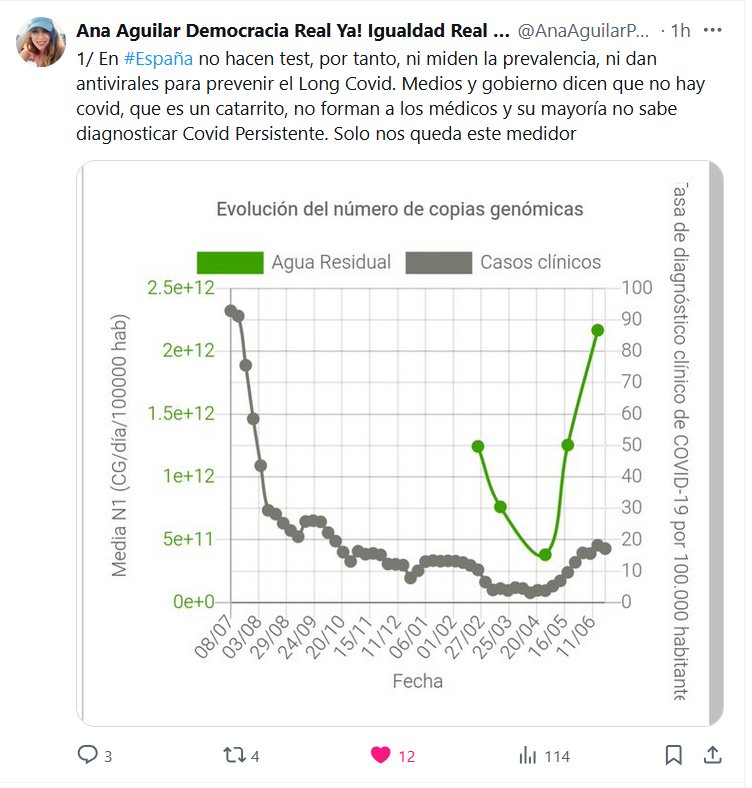Open Ana Aguilar's profile avatar
752x788 pixels.
(x=41, y=42)
